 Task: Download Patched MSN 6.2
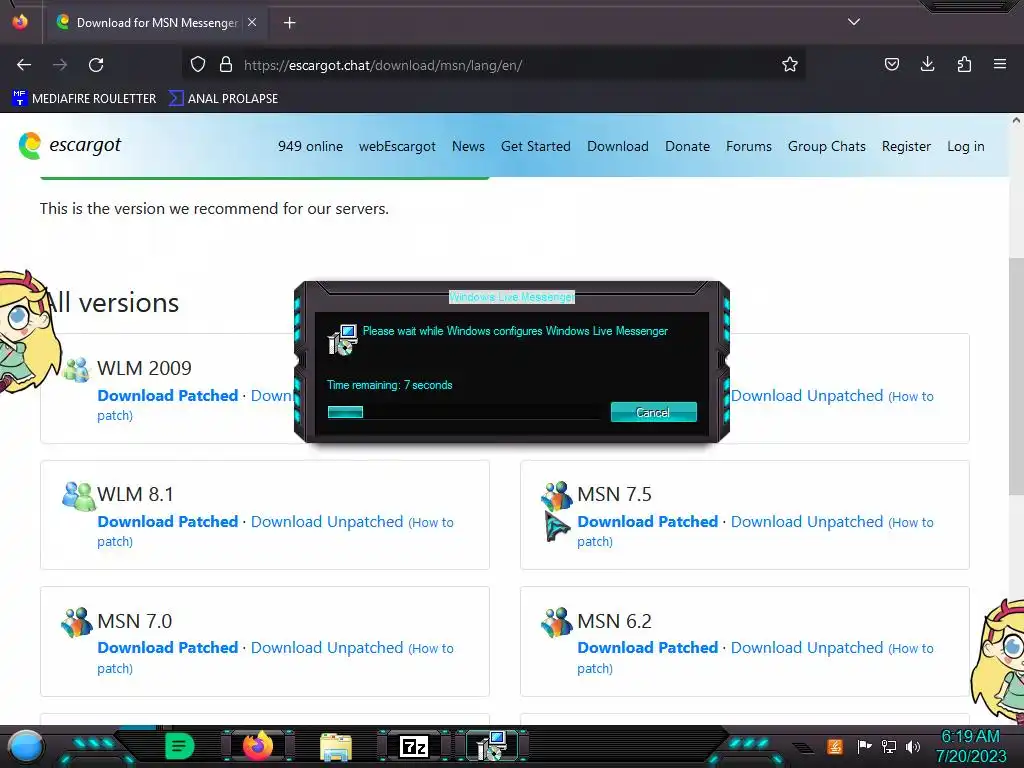(648, 648)
